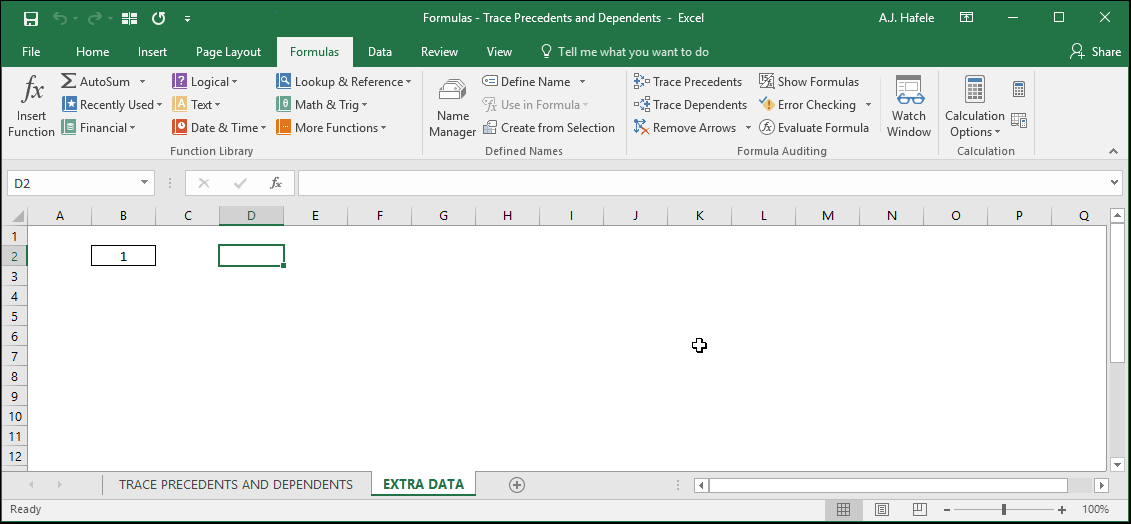Click Calculate Now icon

[x=1018, y=89]
